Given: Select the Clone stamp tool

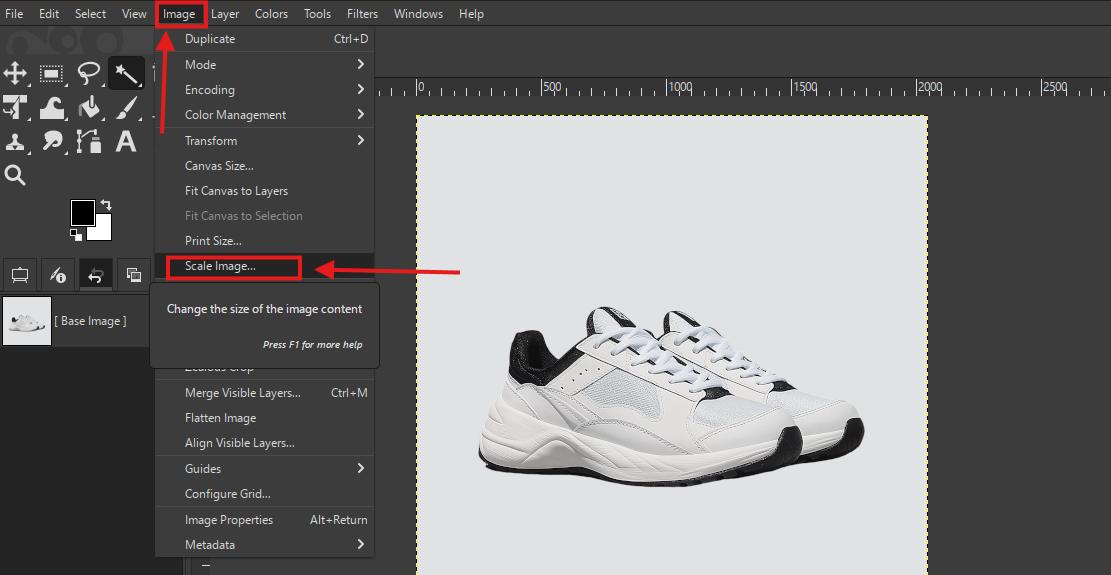Looking at the screenshot, I should click(15, 141).
